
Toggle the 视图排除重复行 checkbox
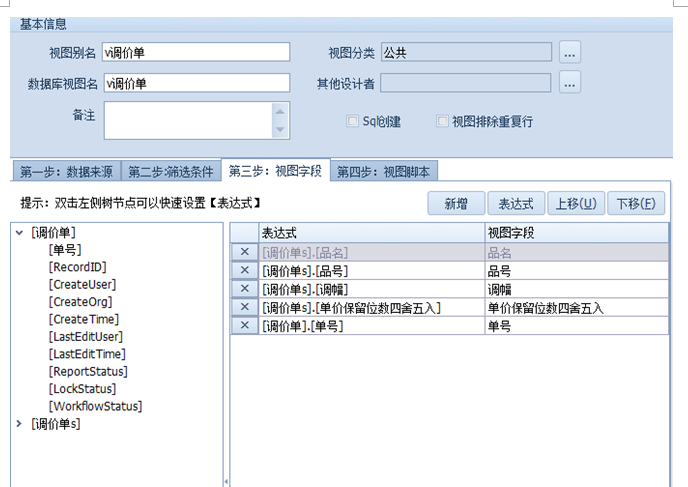pyautogui.click(x=442, y=121)
